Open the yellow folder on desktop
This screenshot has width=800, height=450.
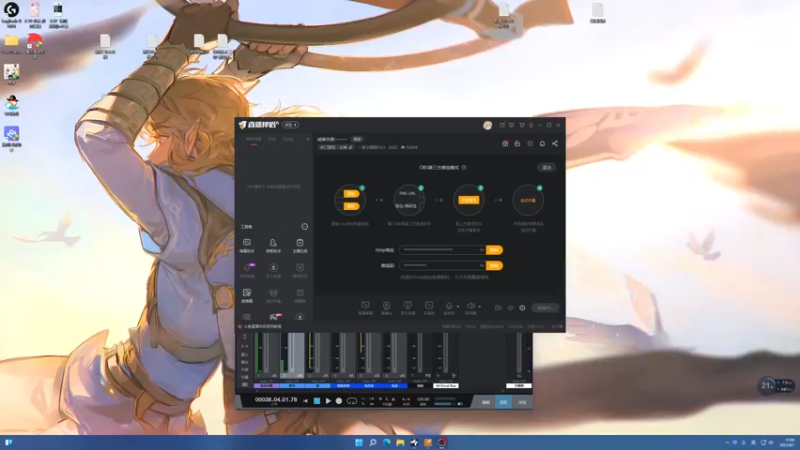[x=11, y=44]
